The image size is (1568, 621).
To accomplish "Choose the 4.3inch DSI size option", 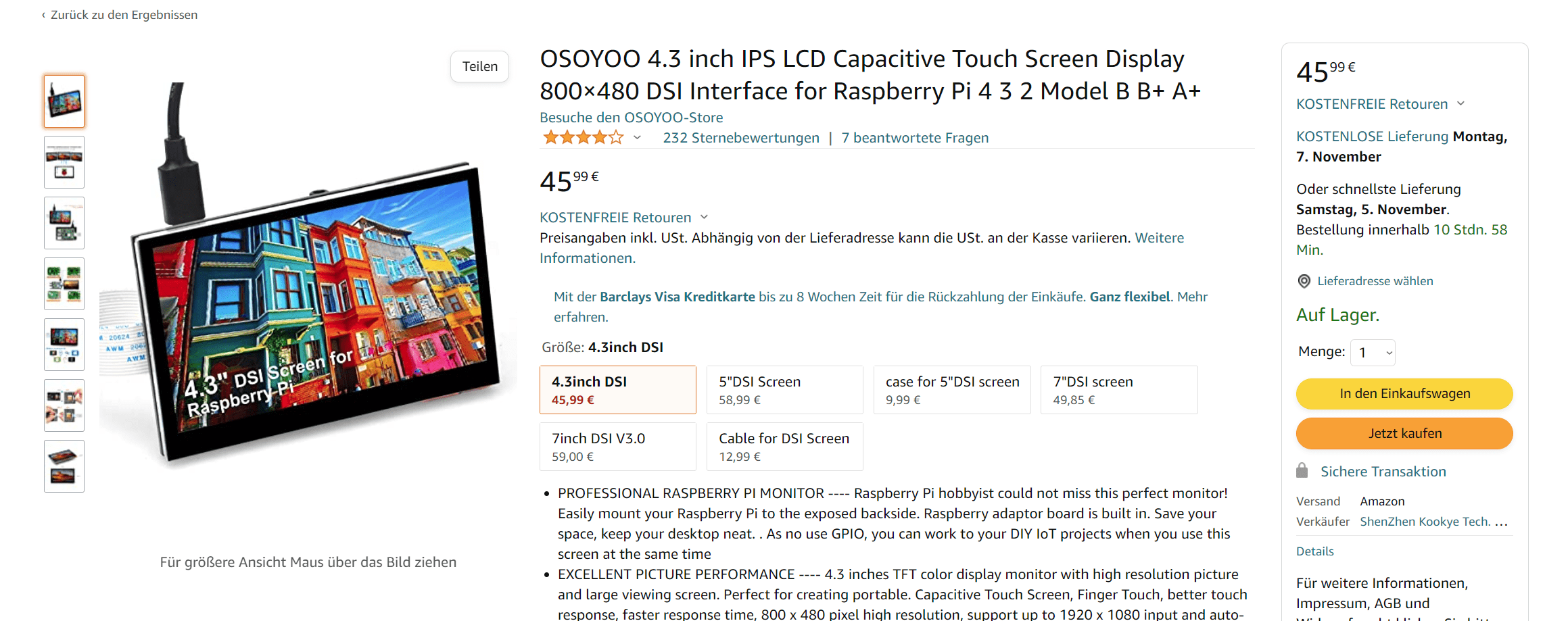I will [x=617, y=390].
